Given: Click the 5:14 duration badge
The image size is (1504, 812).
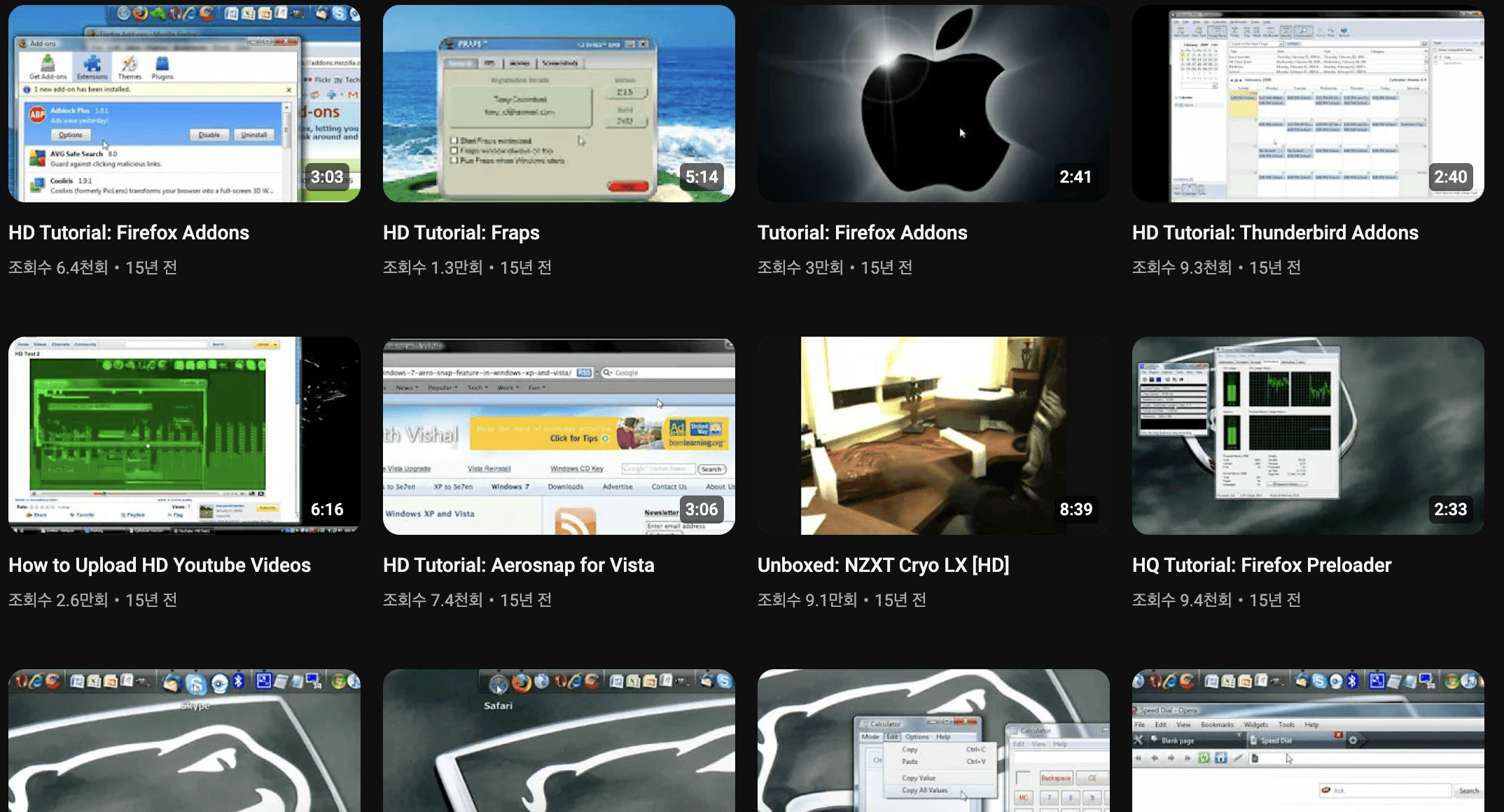Looking at the screenshot, I should [702, 177].
